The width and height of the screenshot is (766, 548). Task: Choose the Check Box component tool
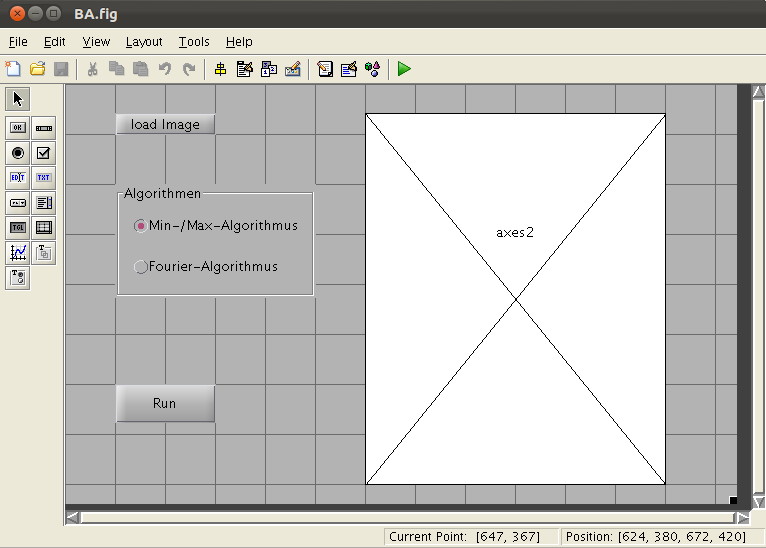44,153
